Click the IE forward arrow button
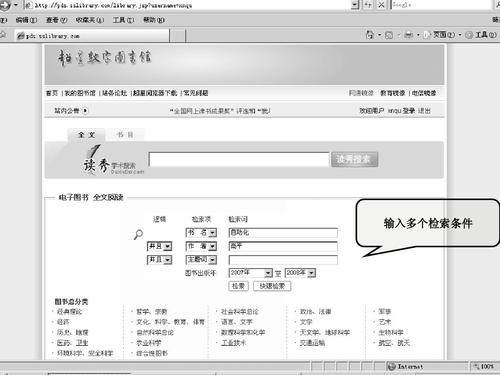The width and height of the screenshot is (500, 375). (x=5, y=5)
